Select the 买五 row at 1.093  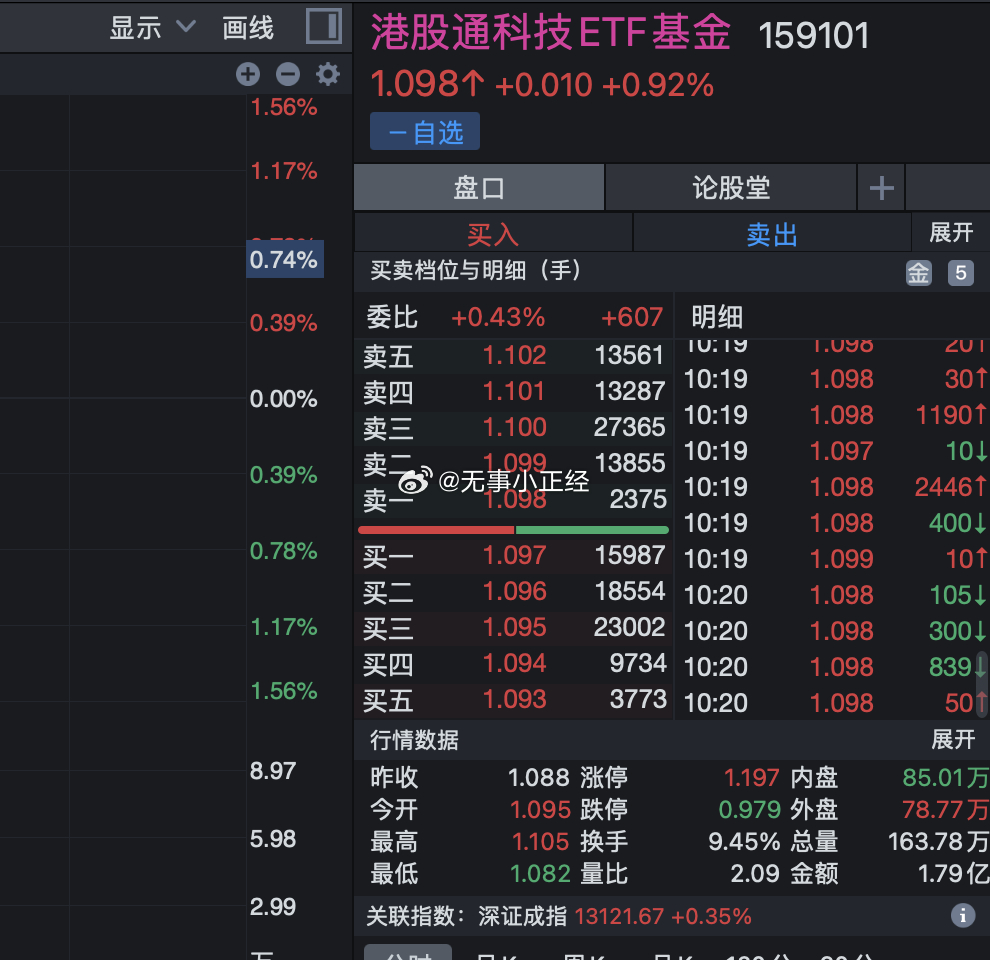514,700
